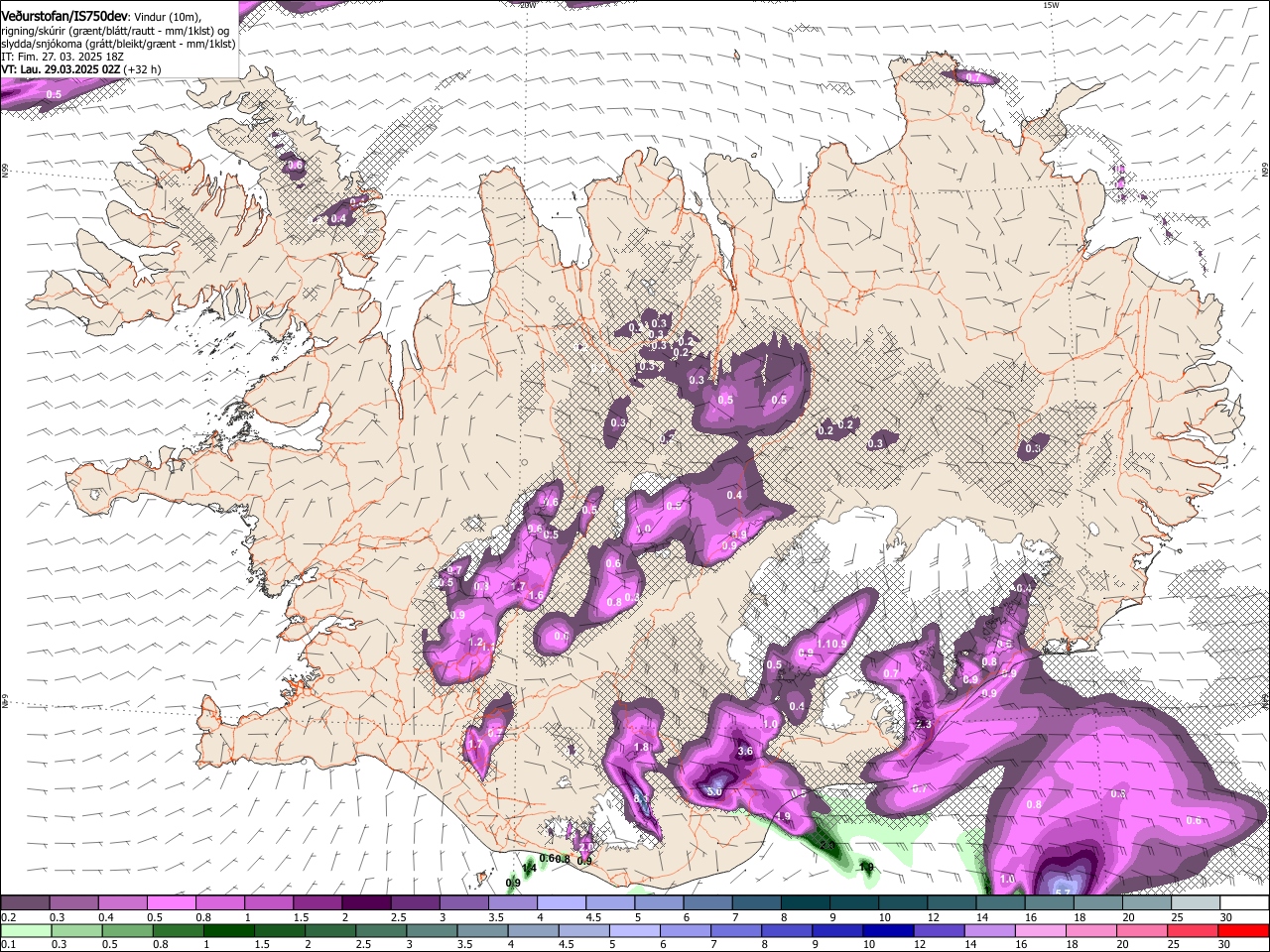Screen dimensions: 1270x952
Task: Click the 5.0 precipitation value on the map
Action: pos(713,791)
